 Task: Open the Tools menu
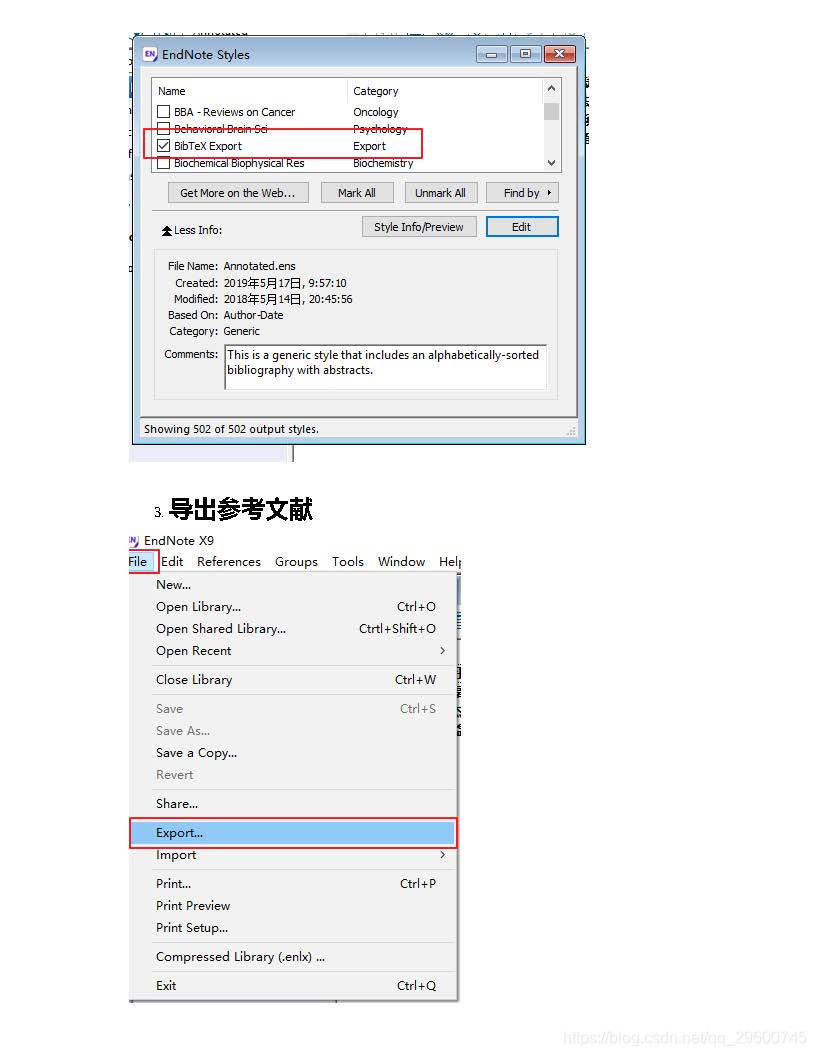pos(347,562)
